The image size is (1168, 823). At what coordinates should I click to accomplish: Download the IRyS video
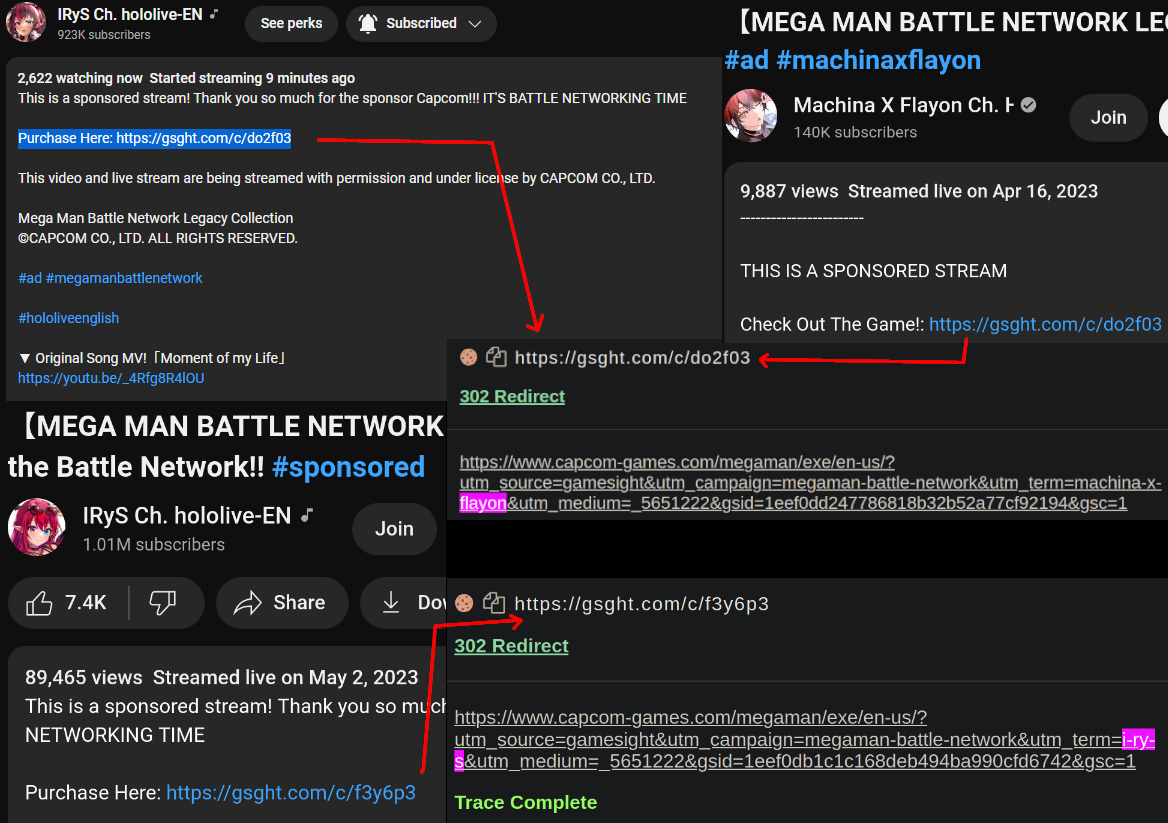(x=403, y=603)
